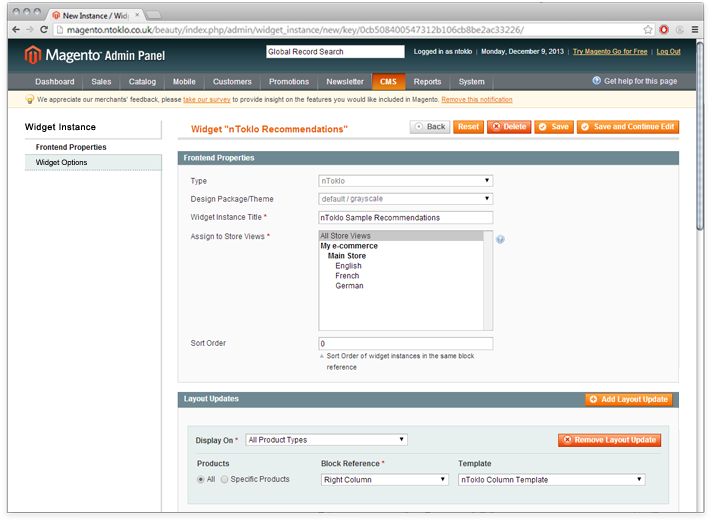This screenshot has width=710, height=528.
Task: Click the Global Record Search field
Action: [x=335, y=52]
